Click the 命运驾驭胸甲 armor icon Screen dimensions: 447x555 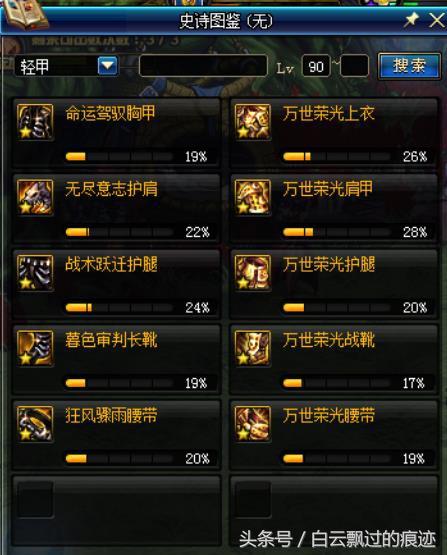[35, 122]
